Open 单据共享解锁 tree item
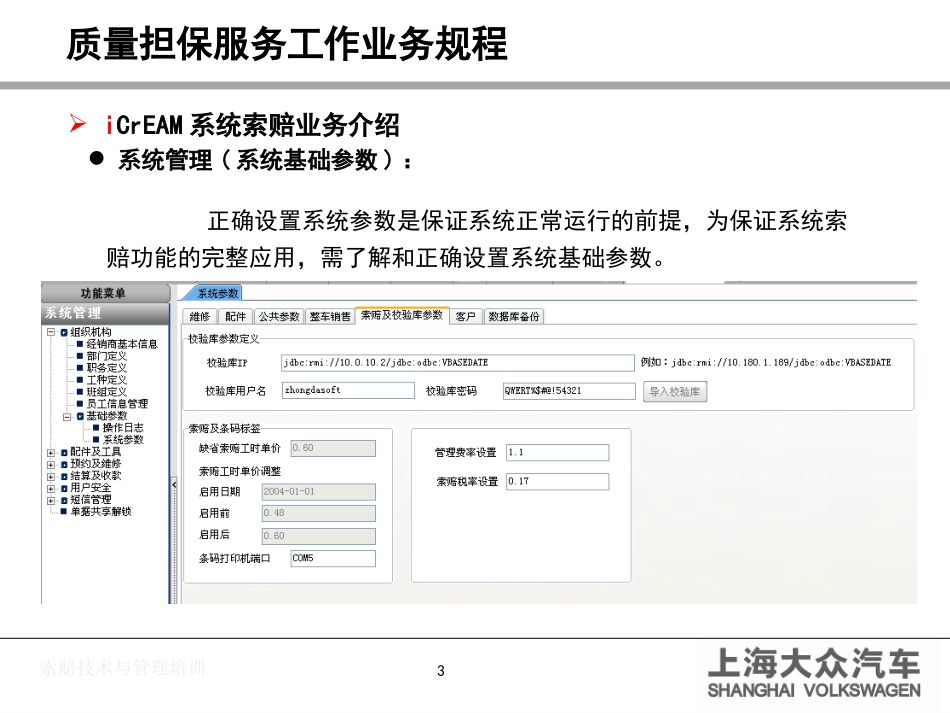 coord(101,512)
